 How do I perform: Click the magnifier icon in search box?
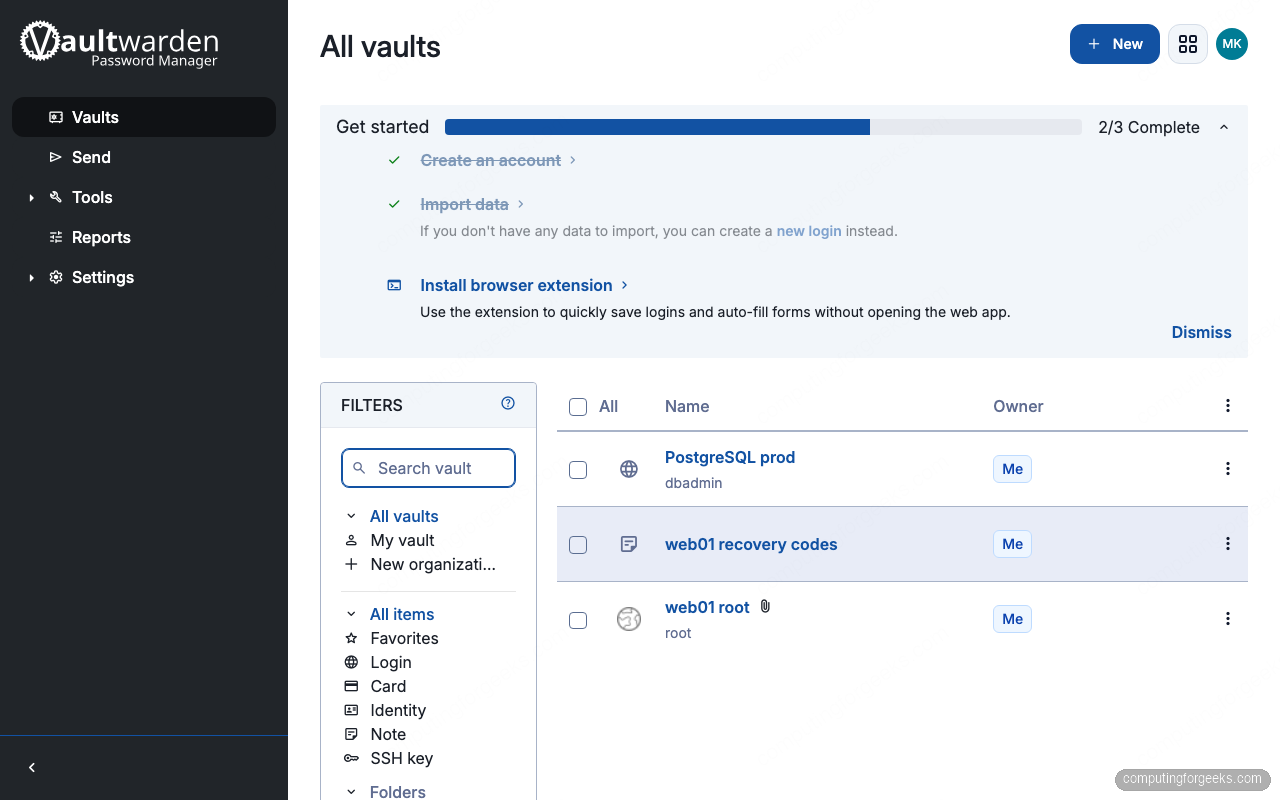click(359, 468)
